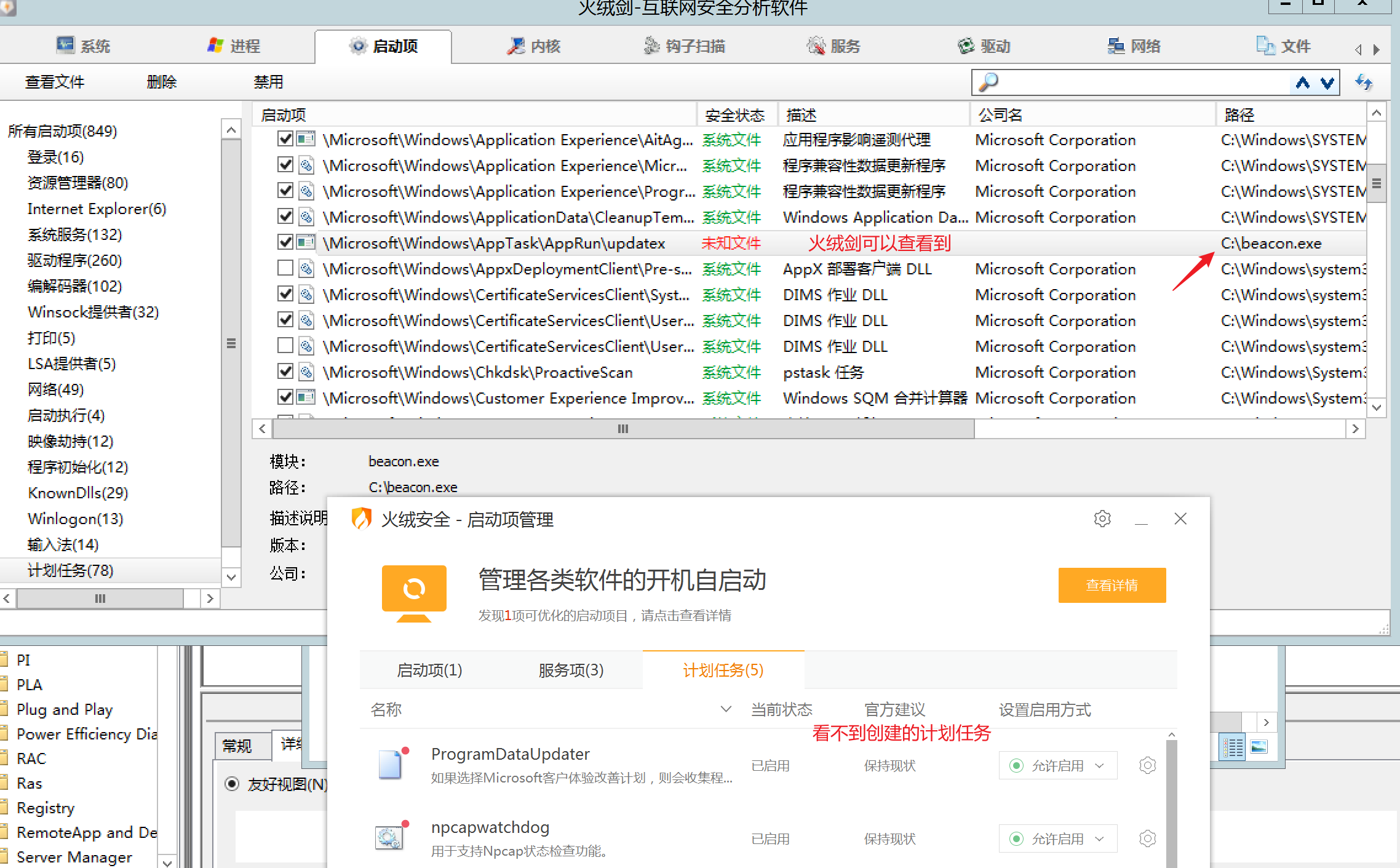Click gear icon for npcapwatchdog row

[1147, 838]
